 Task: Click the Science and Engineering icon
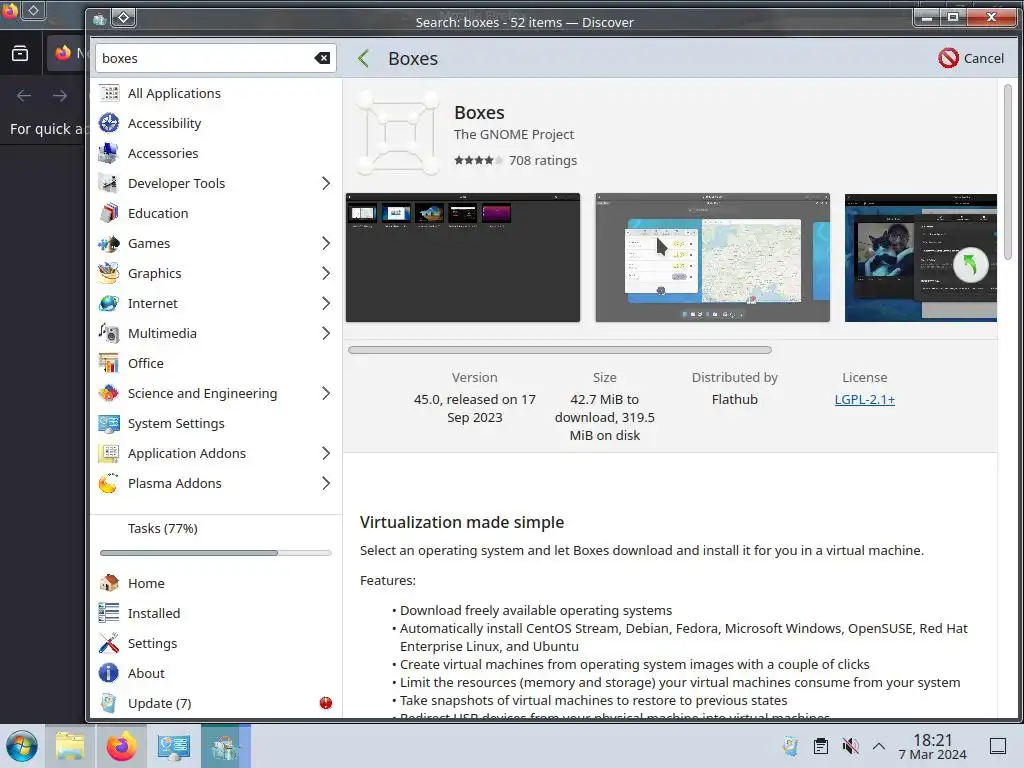108,393
